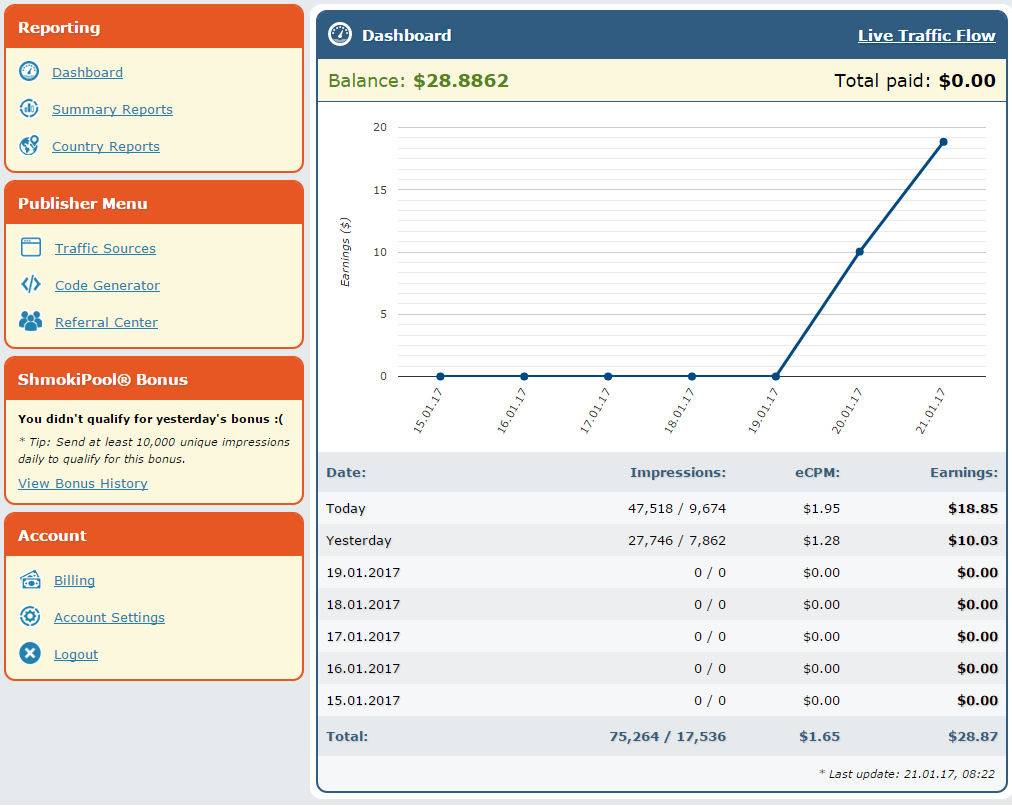This screenshot has width=1012, height=806.
Task: Click the total eCPM $1.65
Action: point(820,736)
